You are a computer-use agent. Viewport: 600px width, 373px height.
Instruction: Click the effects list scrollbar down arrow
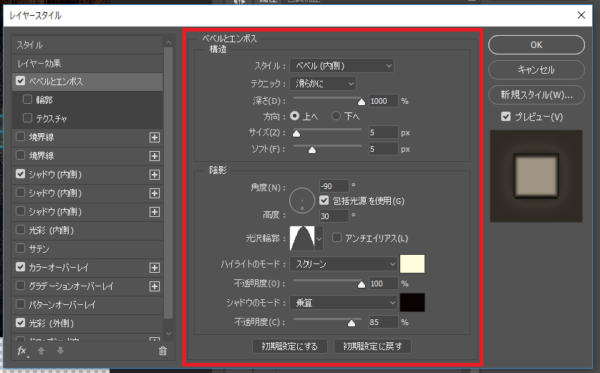168,334
